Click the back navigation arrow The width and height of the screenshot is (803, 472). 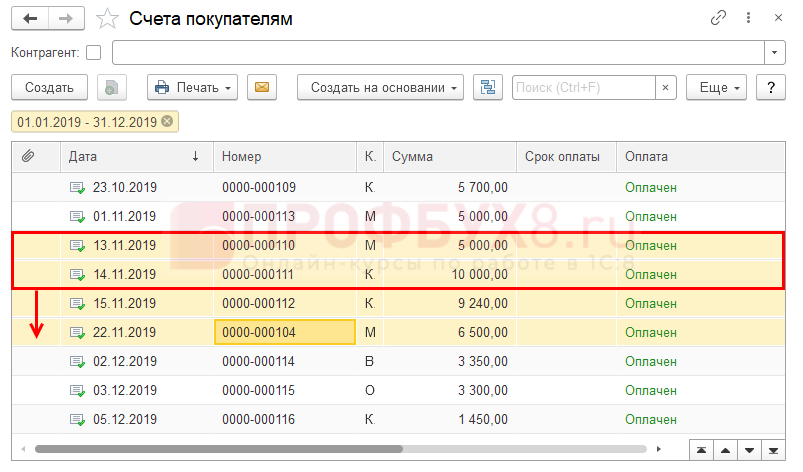point(30,18)
